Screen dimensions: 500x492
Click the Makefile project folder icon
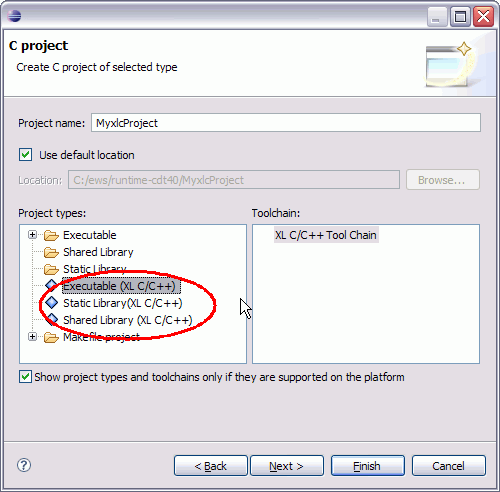tap(51, 337)
